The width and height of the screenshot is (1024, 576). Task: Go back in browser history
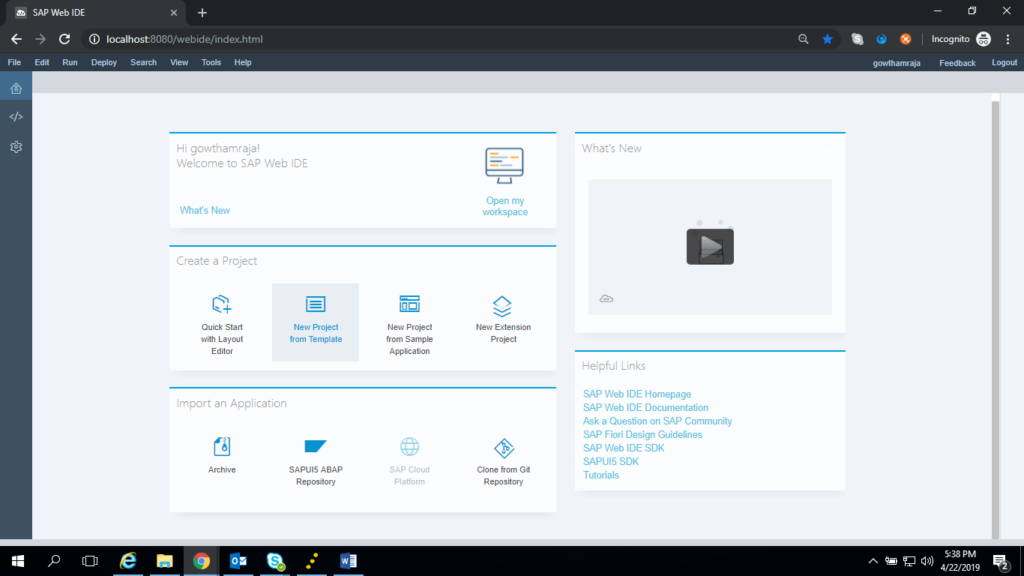(16, 39)
